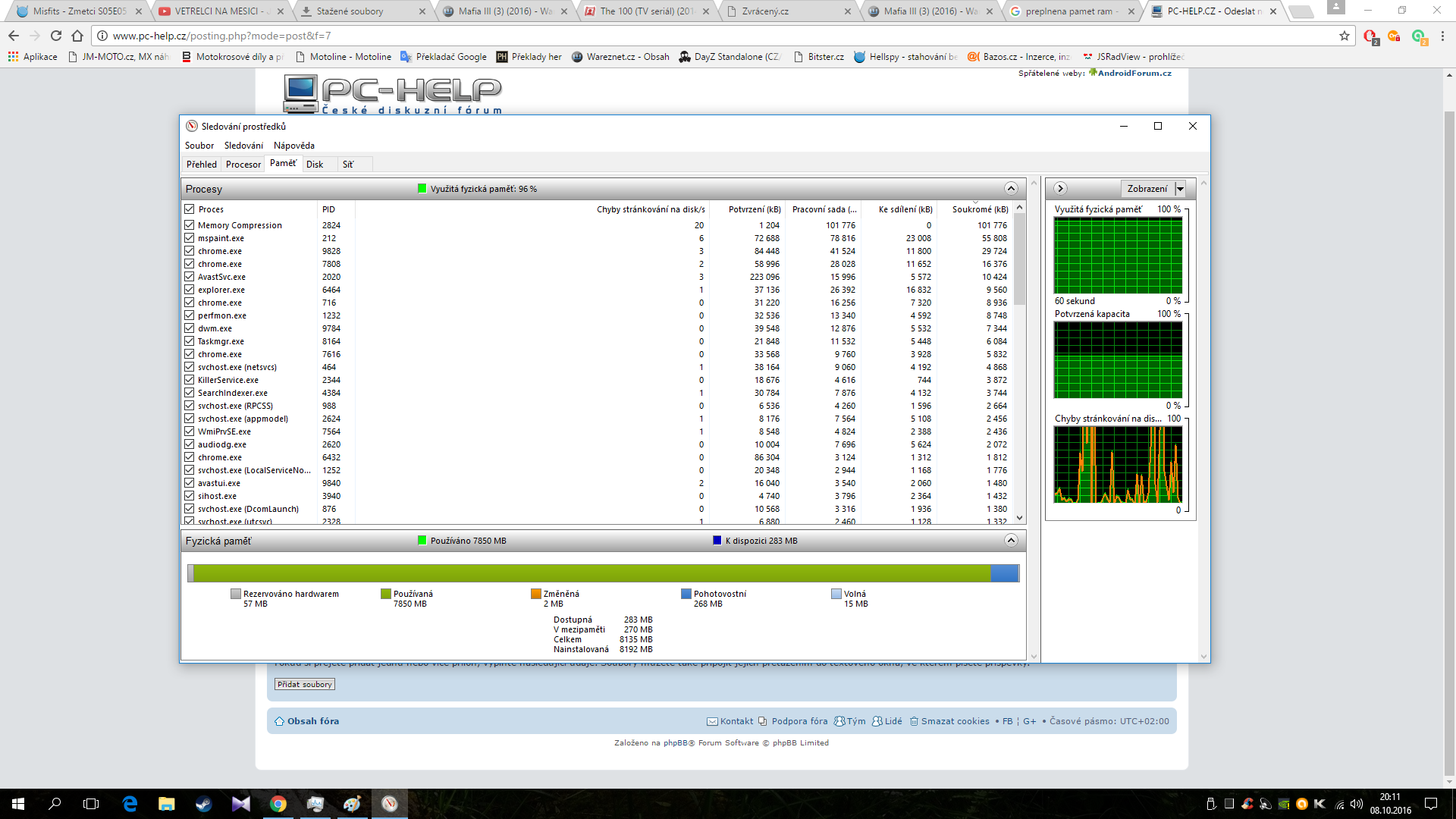The height and width of the screenshot is (819, 1456).
Task: Click the Resource Monitor app icon in title bar
Action: click(x=192, y=126)
